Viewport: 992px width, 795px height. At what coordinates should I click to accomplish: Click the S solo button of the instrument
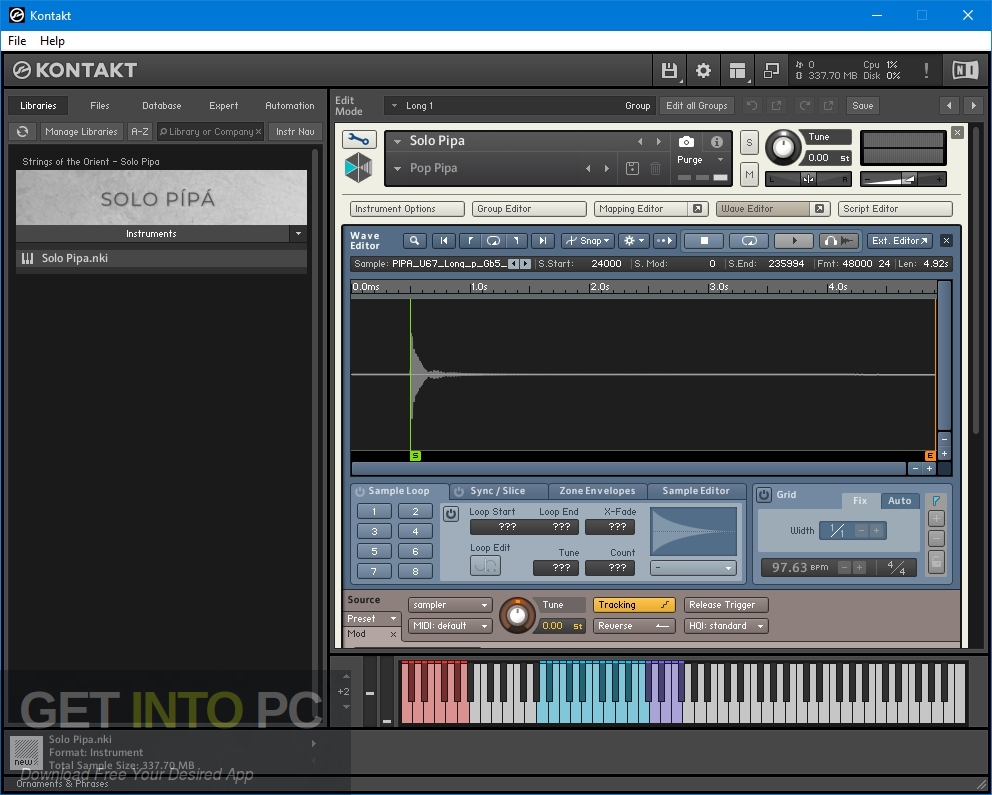(749, 142)
